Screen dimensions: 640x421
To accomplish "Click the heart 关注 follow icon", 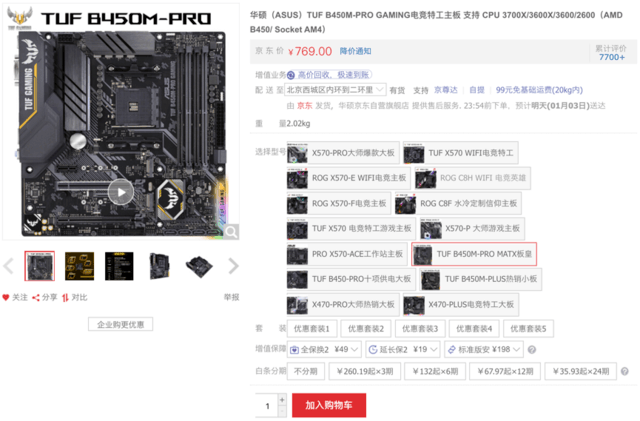I will [x=6, y=298].
